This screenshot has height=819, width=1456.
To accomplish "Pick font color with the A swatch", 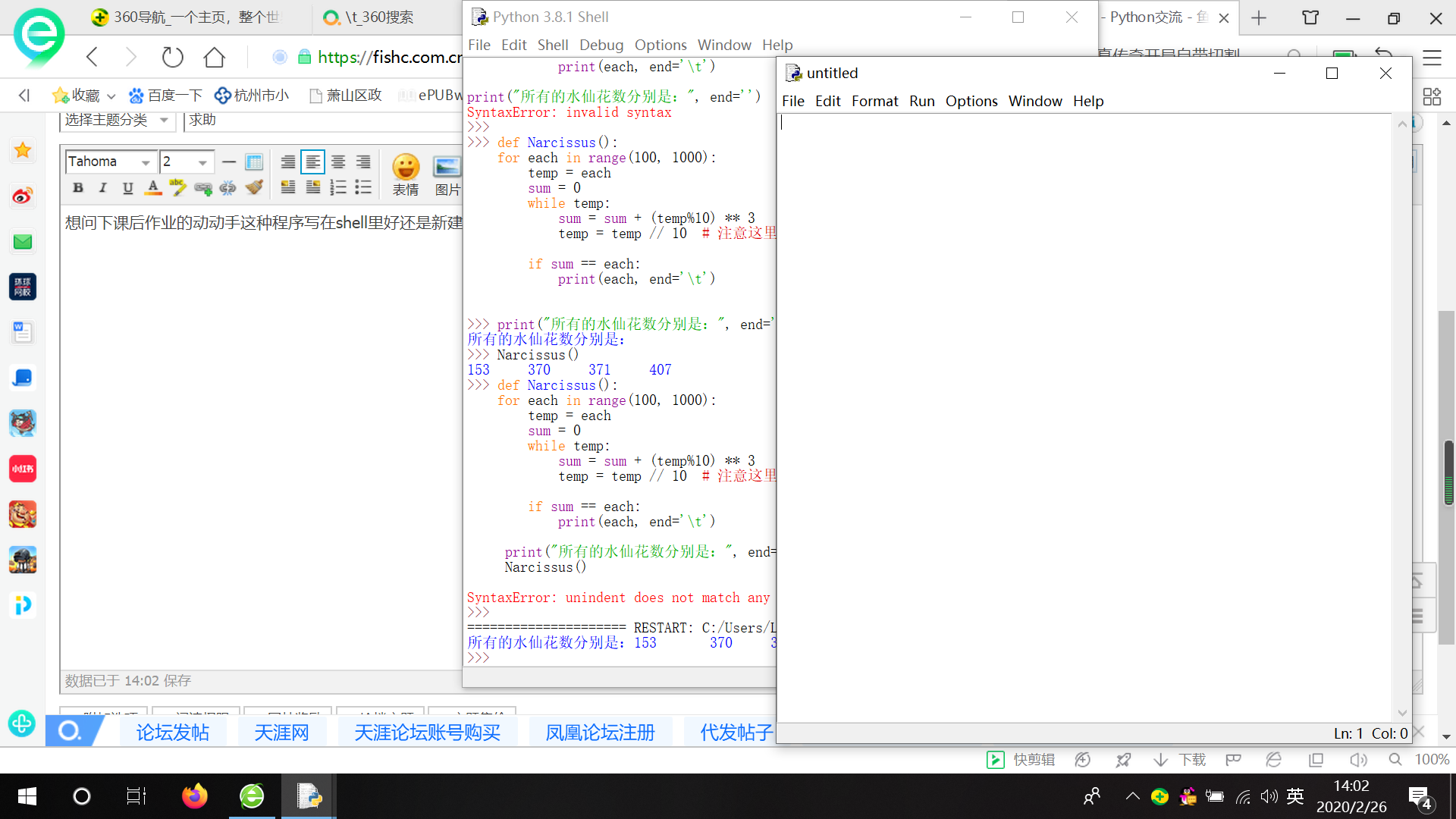I will (153, 187).
